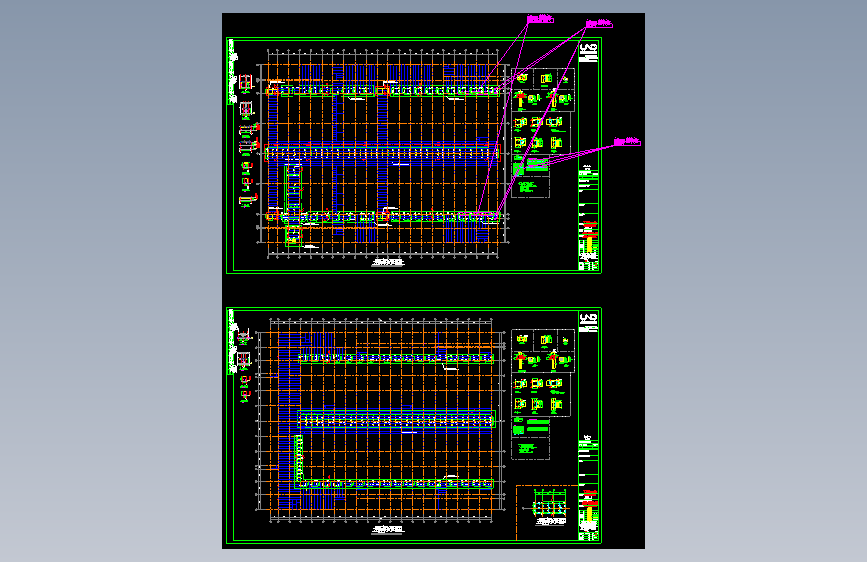Click the magenta annotation label beside the legend
The height and width of the screenshot is (562, 867).
(627, 142)
